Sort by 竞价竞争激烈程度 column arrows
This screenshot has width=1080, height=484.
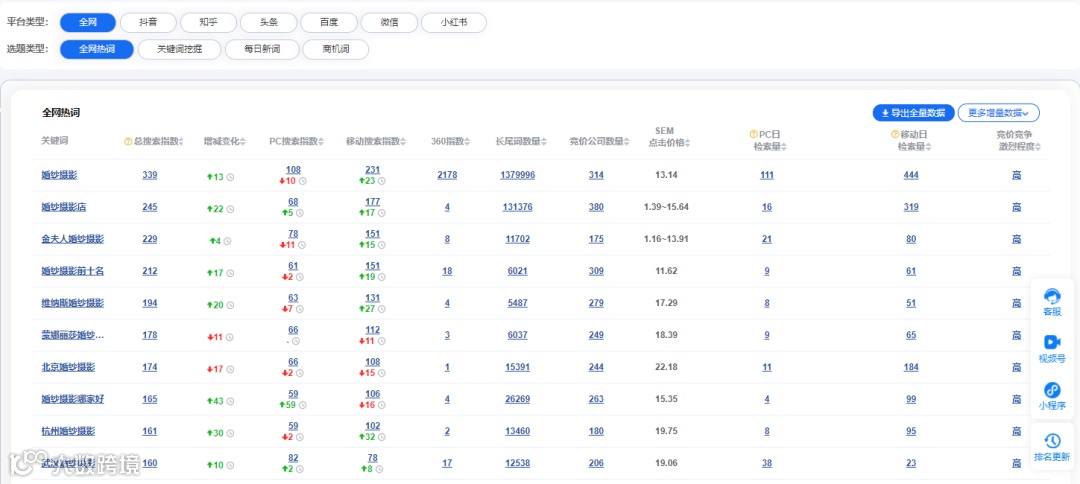pos(1038,147)
